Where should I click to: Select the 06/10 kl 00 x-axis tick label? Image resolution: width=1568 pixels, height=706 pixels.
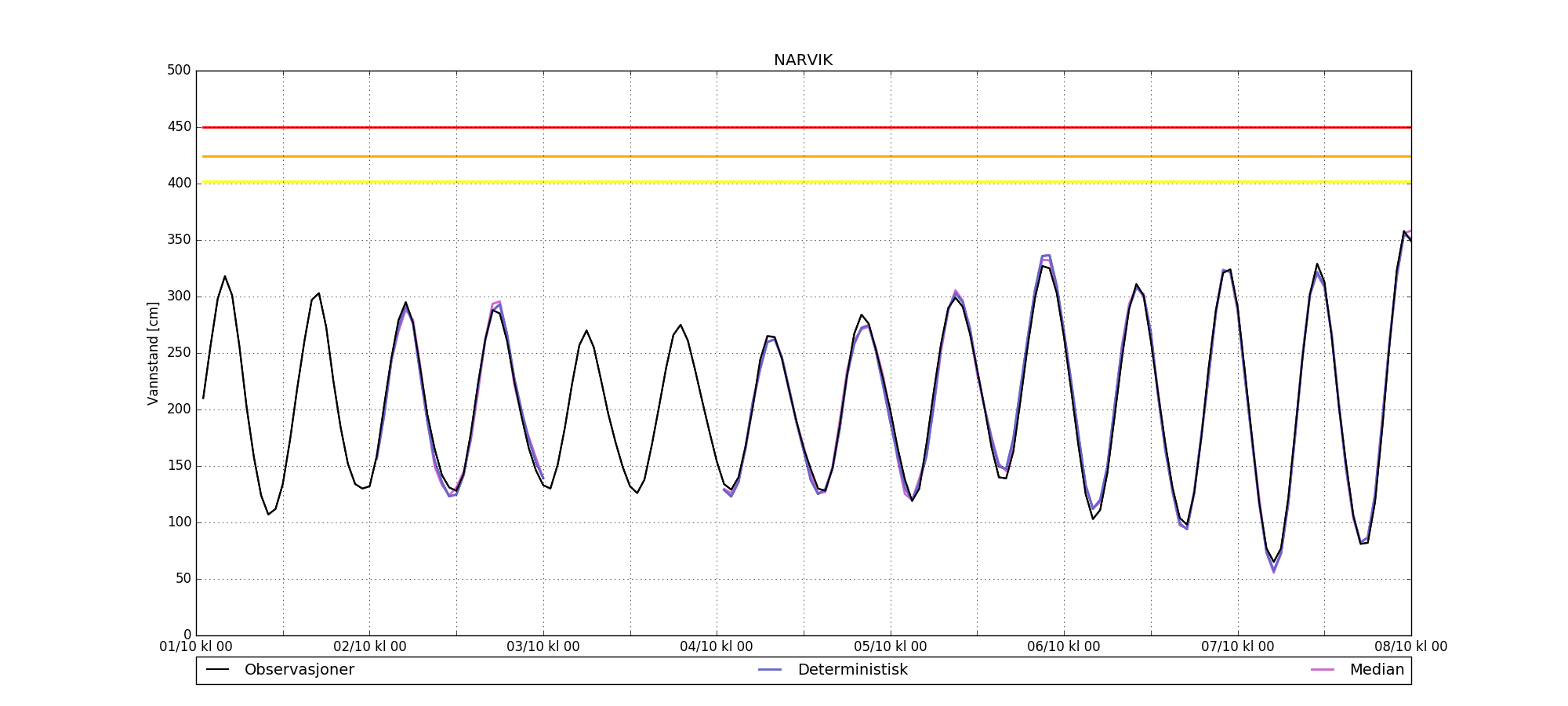pyautogui.click(x=1064, y=647)
